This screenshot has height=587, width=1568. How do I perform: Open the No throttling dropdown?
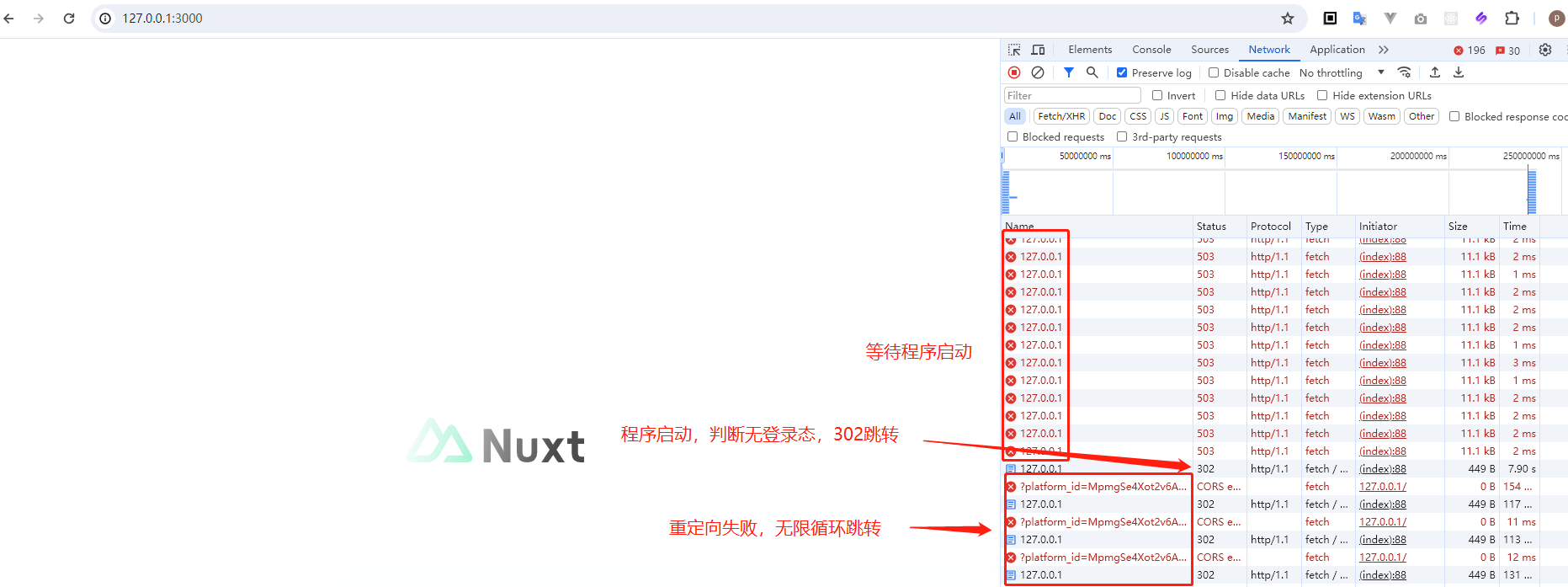[1342, 72]
